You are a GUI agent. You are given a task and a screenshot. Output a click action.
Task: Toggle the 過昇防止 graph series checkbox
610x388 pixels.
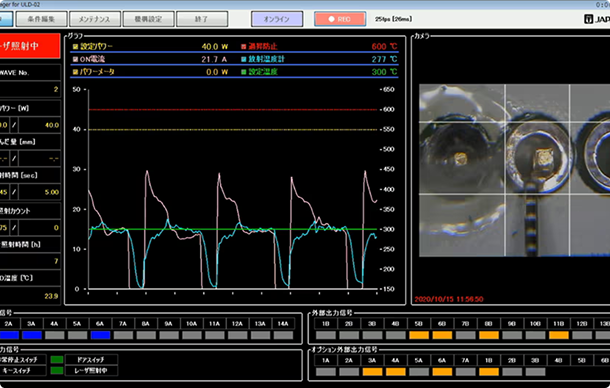(244, 46)
